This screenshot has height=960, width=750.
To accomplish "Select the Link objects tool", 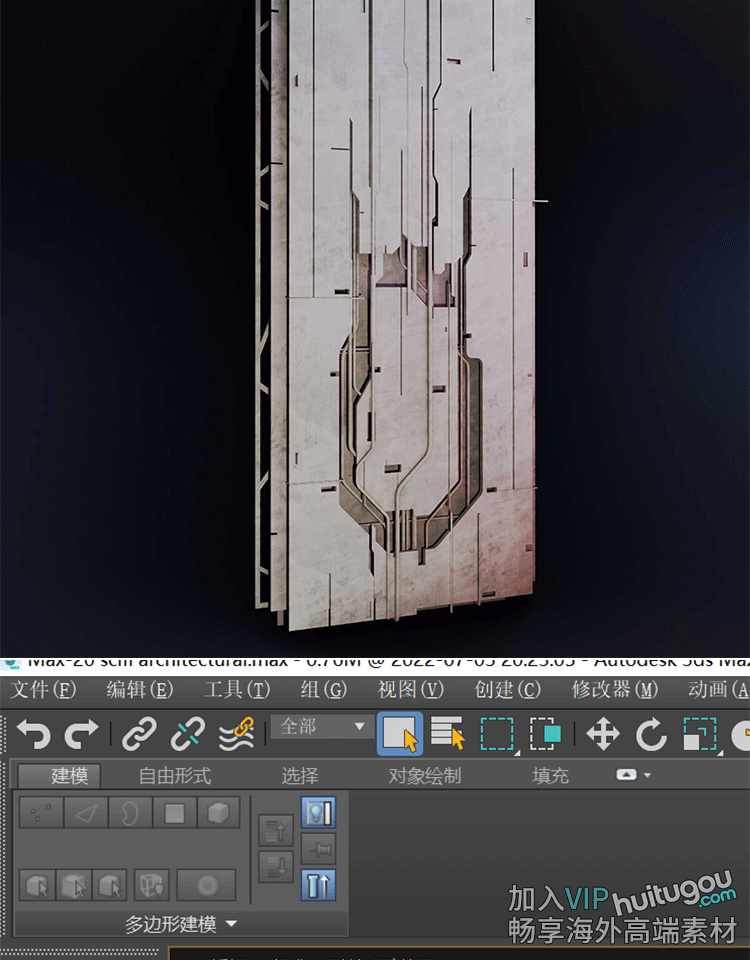I will click(139, 735).
